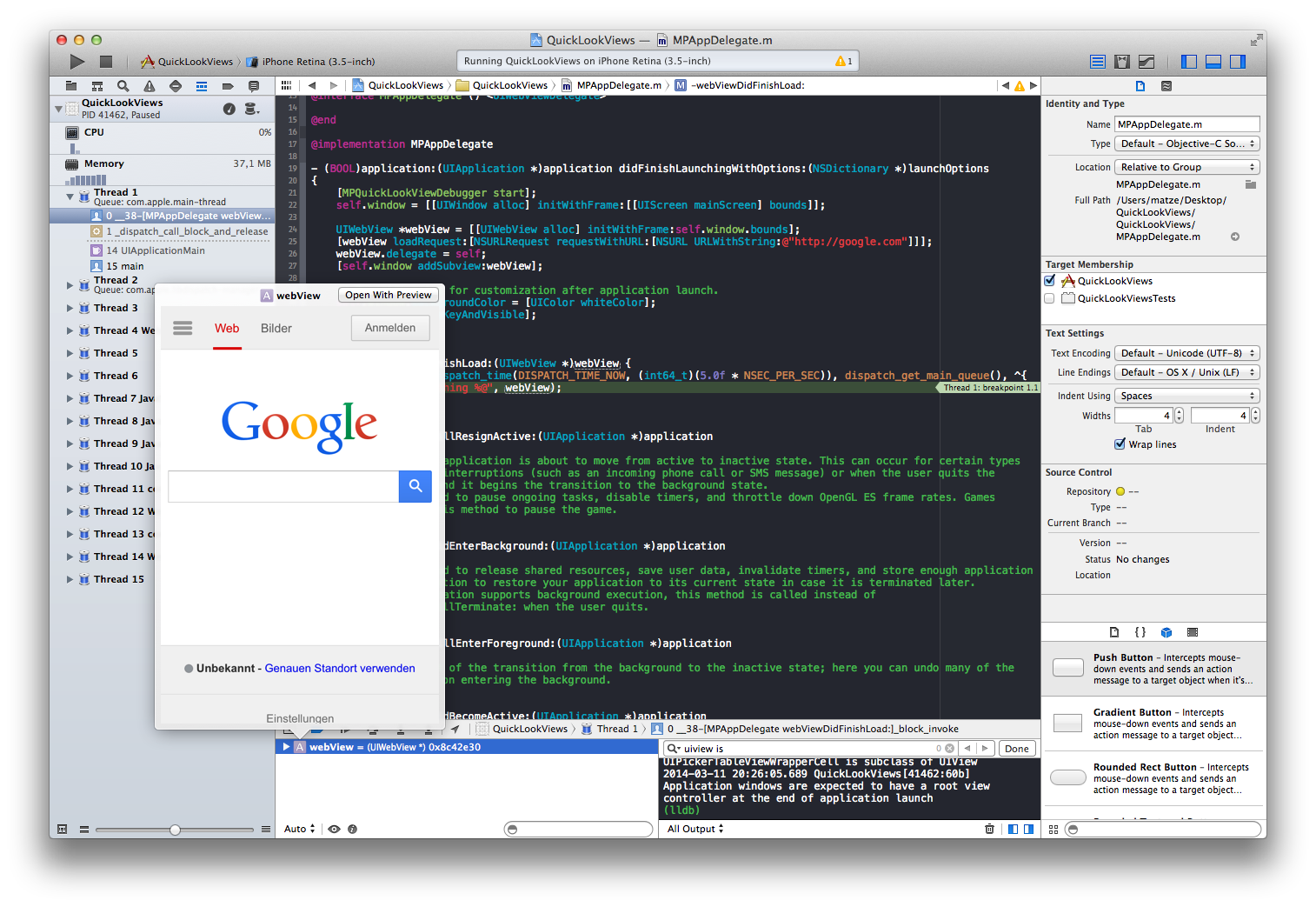This screenshot has height=907, width=1316.
Task: Hide the Utilities right panel
Action: (x=1238, y=62)
